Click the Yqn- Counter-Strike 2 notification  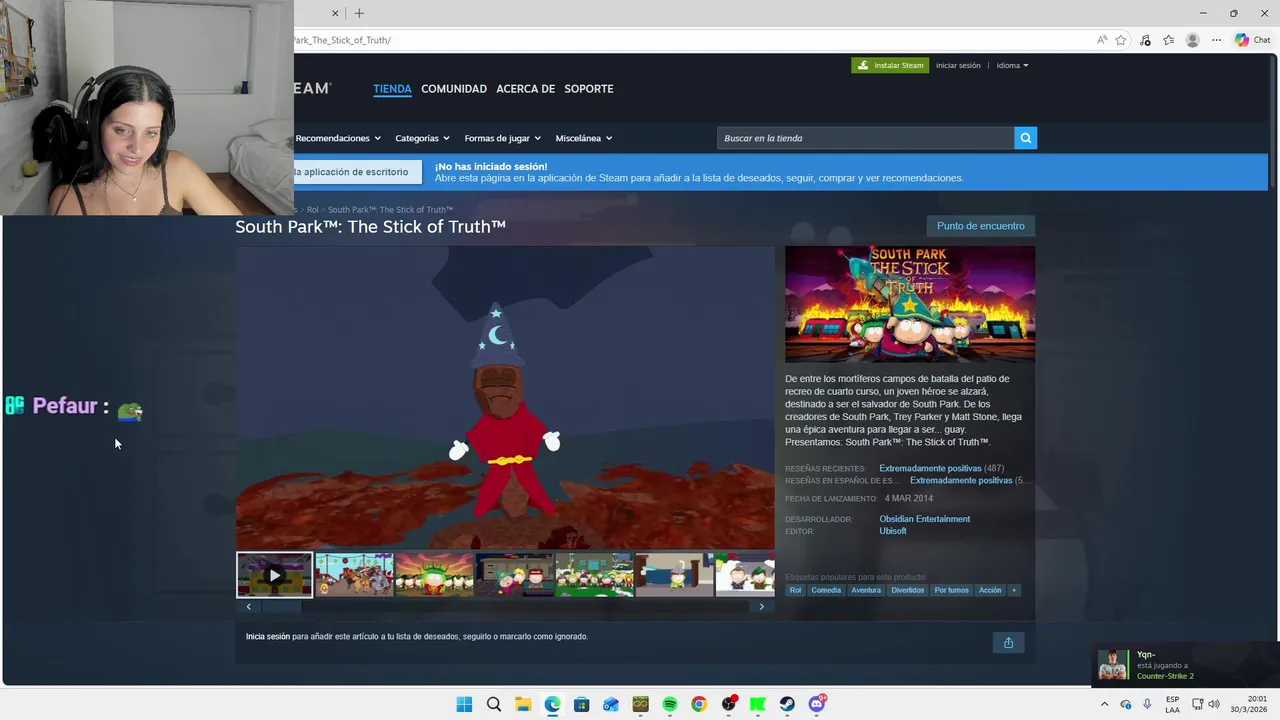click(x=1186, y=665)
